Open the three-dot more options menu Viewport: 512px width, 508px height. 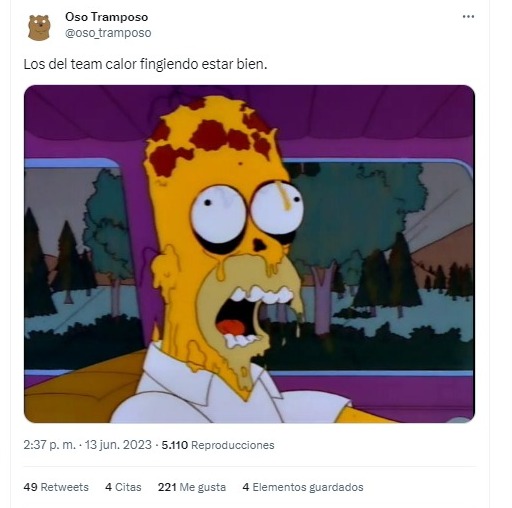click(468, 17)
